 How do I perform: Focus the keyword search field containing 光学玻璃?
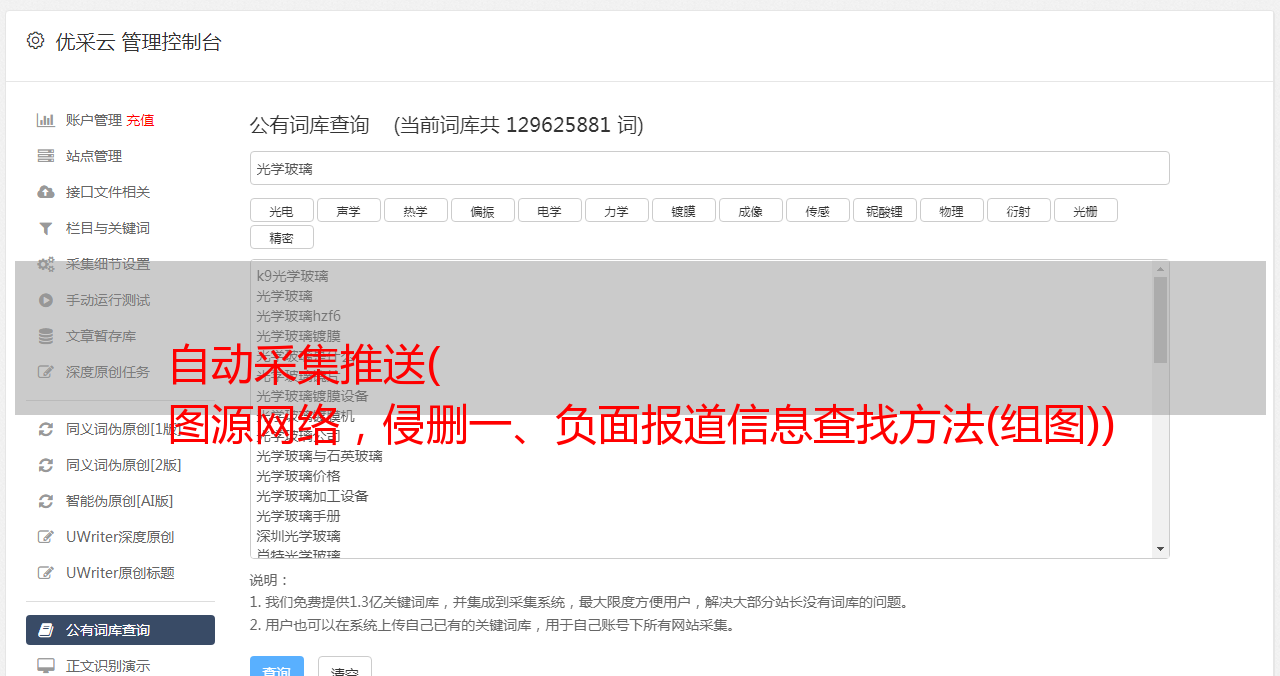pos(709,168)
